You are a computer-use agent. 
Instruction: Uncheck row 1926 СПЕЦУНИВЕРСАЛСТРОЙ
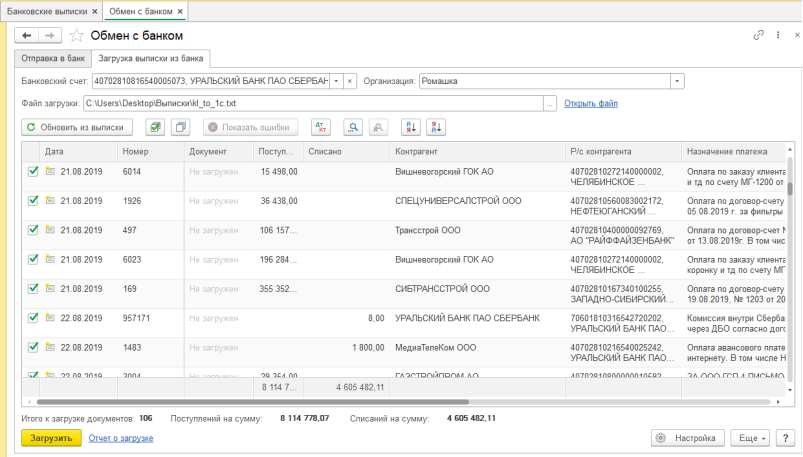coord(33,200)
